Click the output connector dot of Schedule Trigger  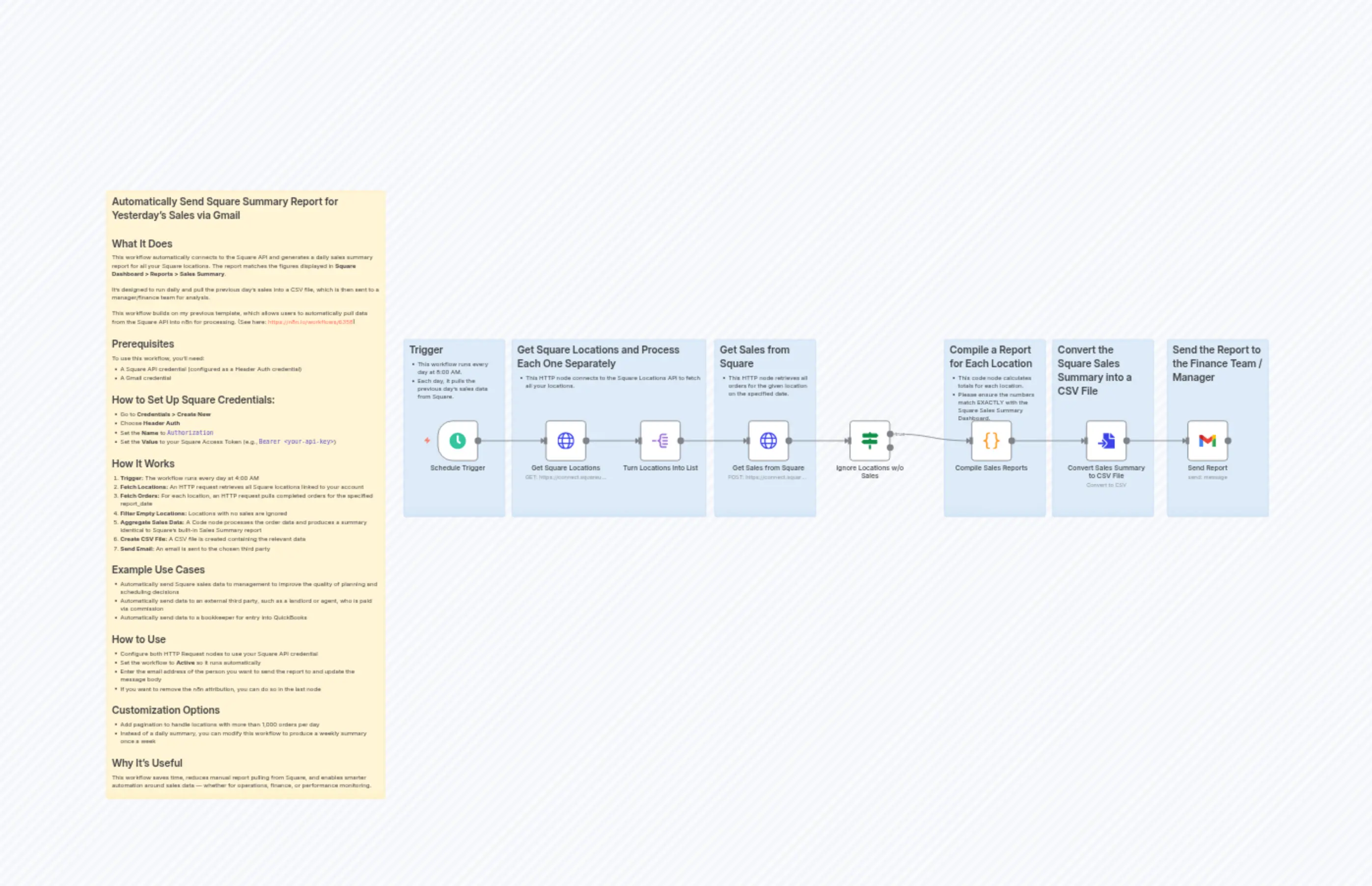[479, 440]
